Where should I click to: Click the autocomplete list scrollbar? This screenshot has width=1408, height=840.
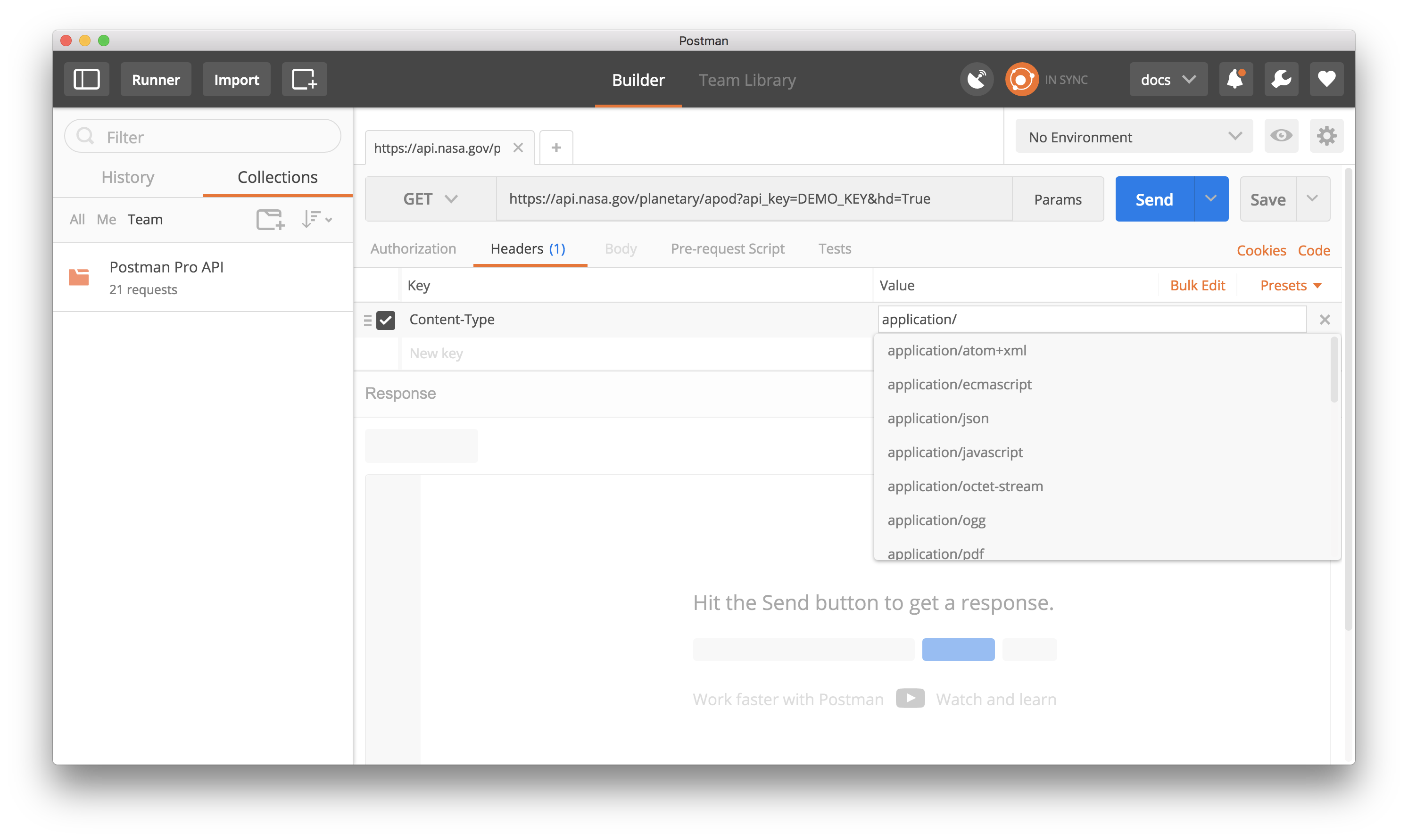(1334, 369)
